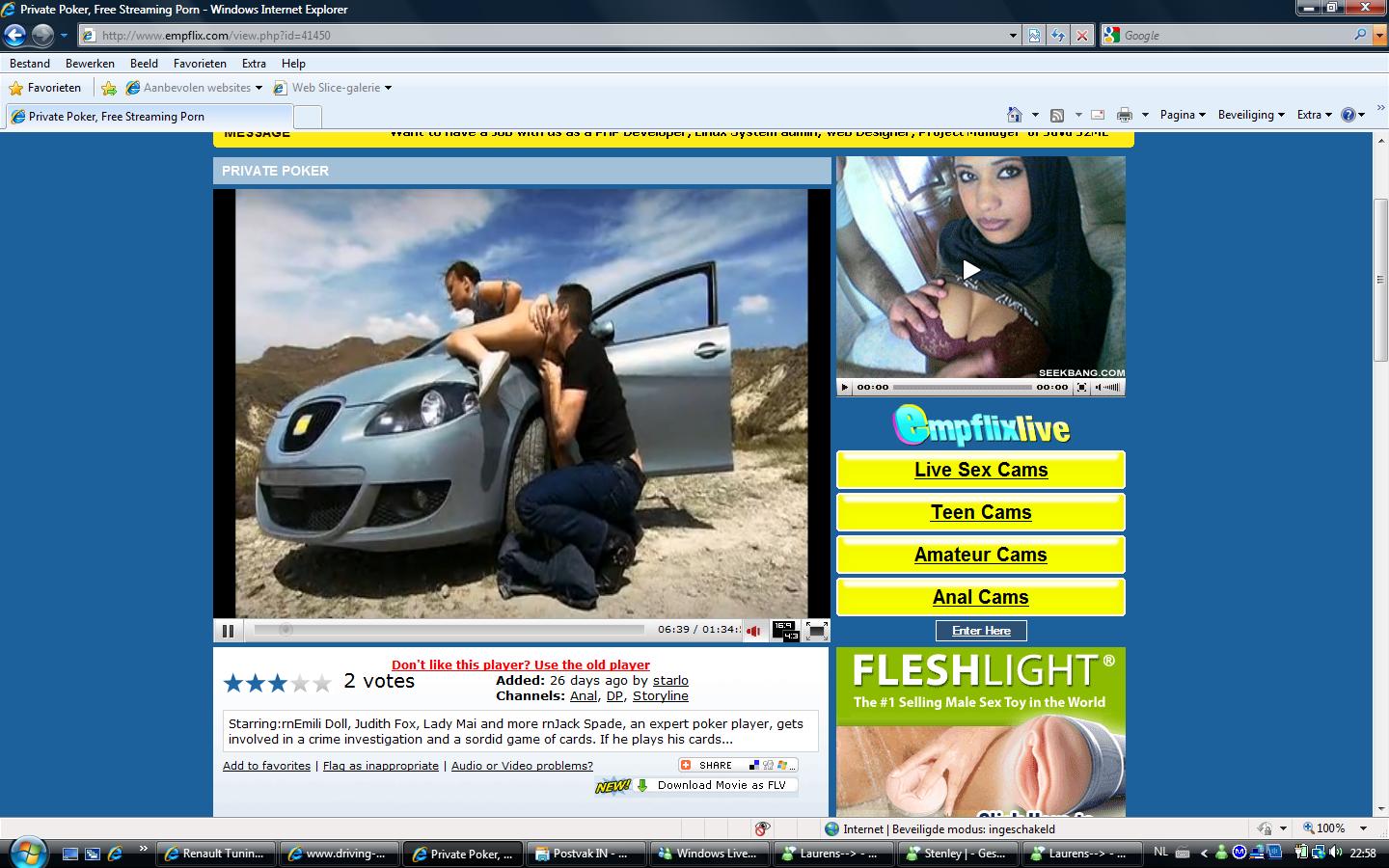Click the Stop loading red X icon
The image size is (1389, 868).
[x=1082, y=36]
